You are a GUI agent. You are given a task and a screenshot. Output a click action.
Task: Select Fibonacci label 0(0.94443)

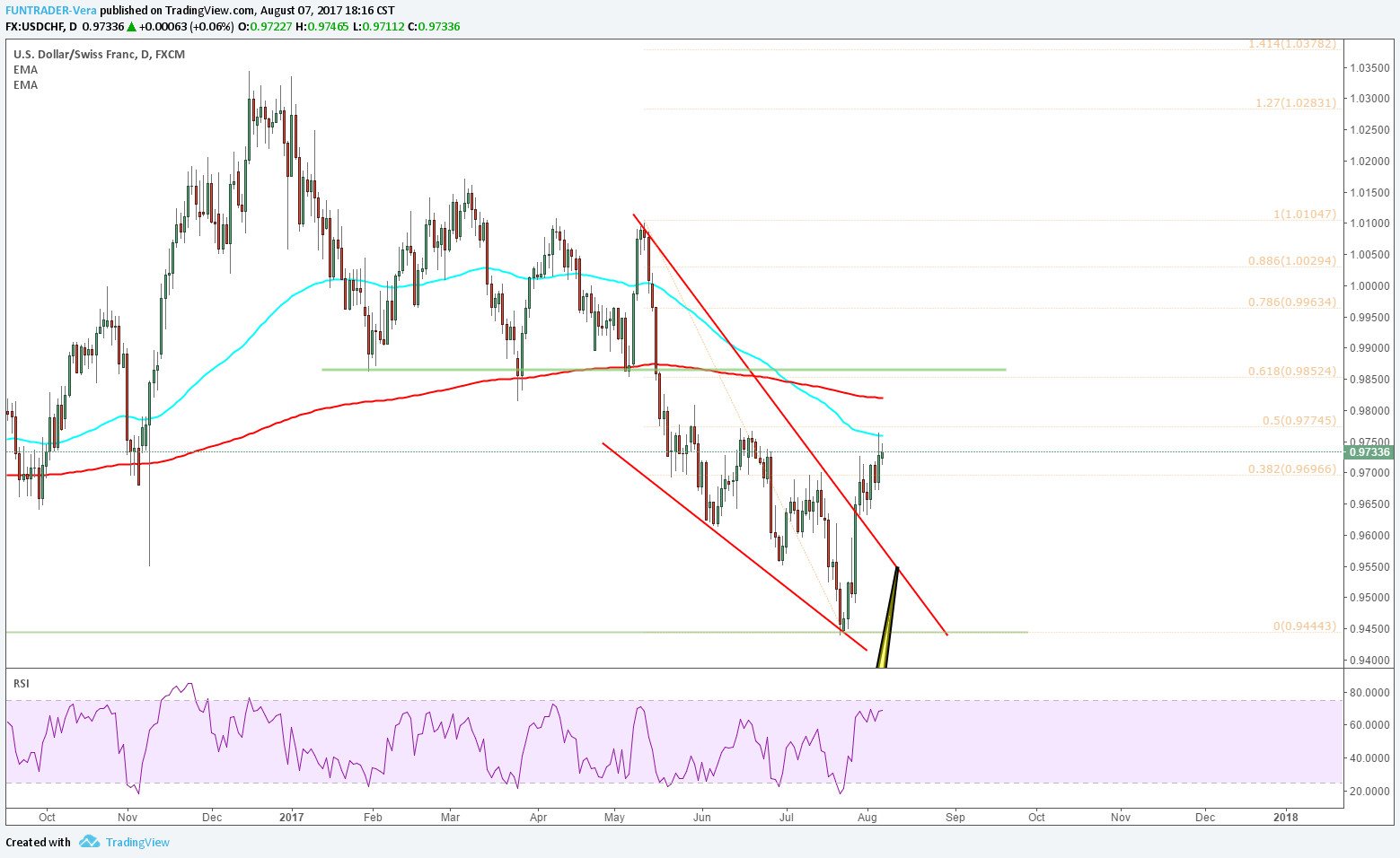pyautogui.click(x=1305, y=626)
